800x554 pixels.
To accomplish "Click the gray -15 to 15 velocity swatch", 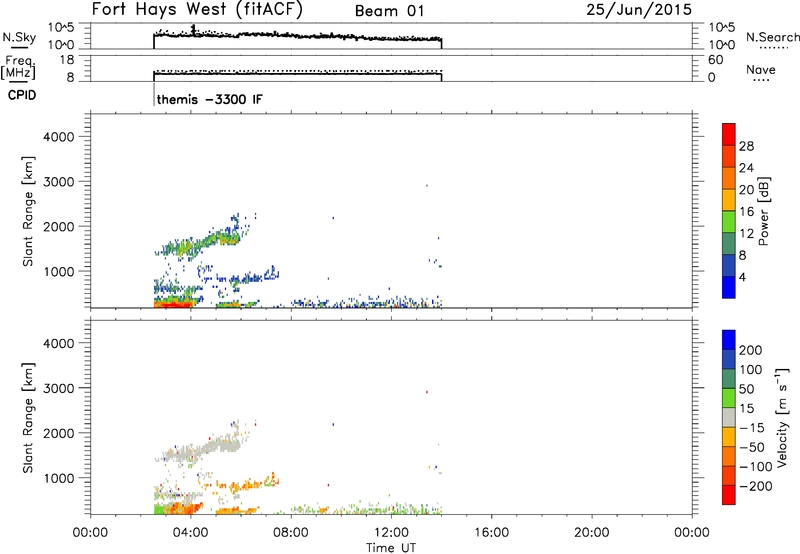I will pyautogui.click(x=729, y=417).
